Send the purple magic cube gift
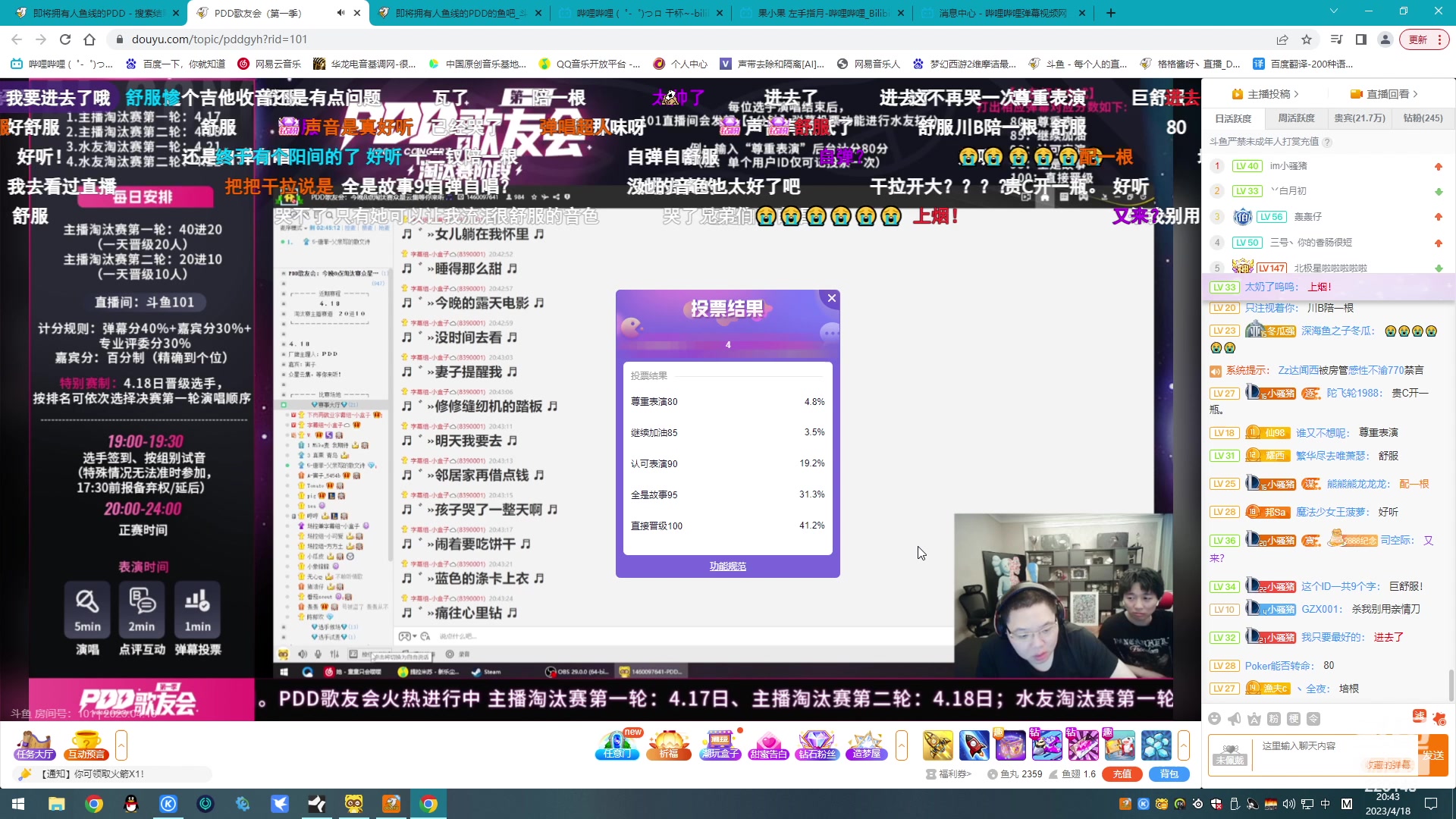This screenshot has width=1456, height=819. pyautogui.click(x=1011, y=745)
